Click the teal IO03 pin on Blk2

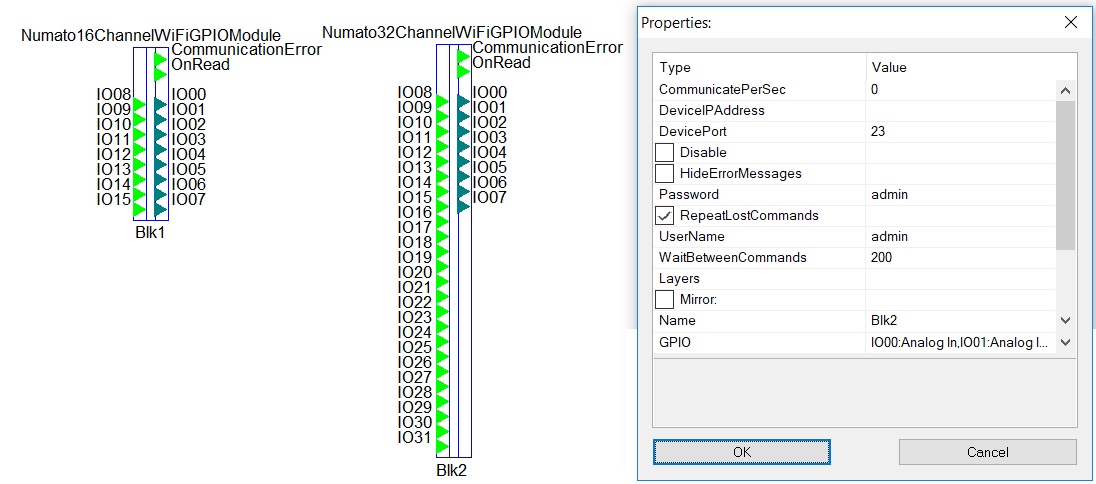pos(463,146)
